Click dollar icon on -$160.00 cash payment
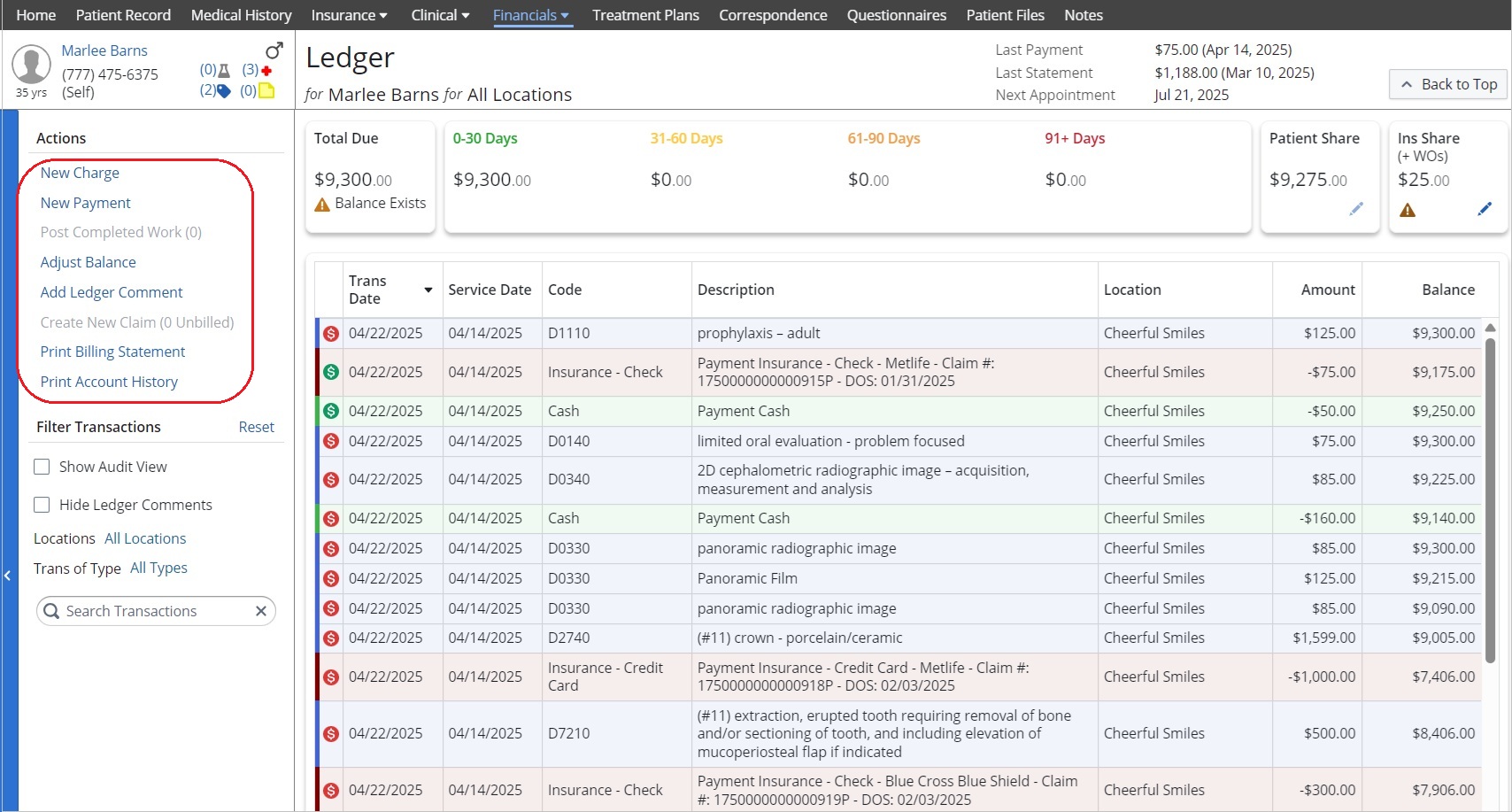 pos(331,518)
